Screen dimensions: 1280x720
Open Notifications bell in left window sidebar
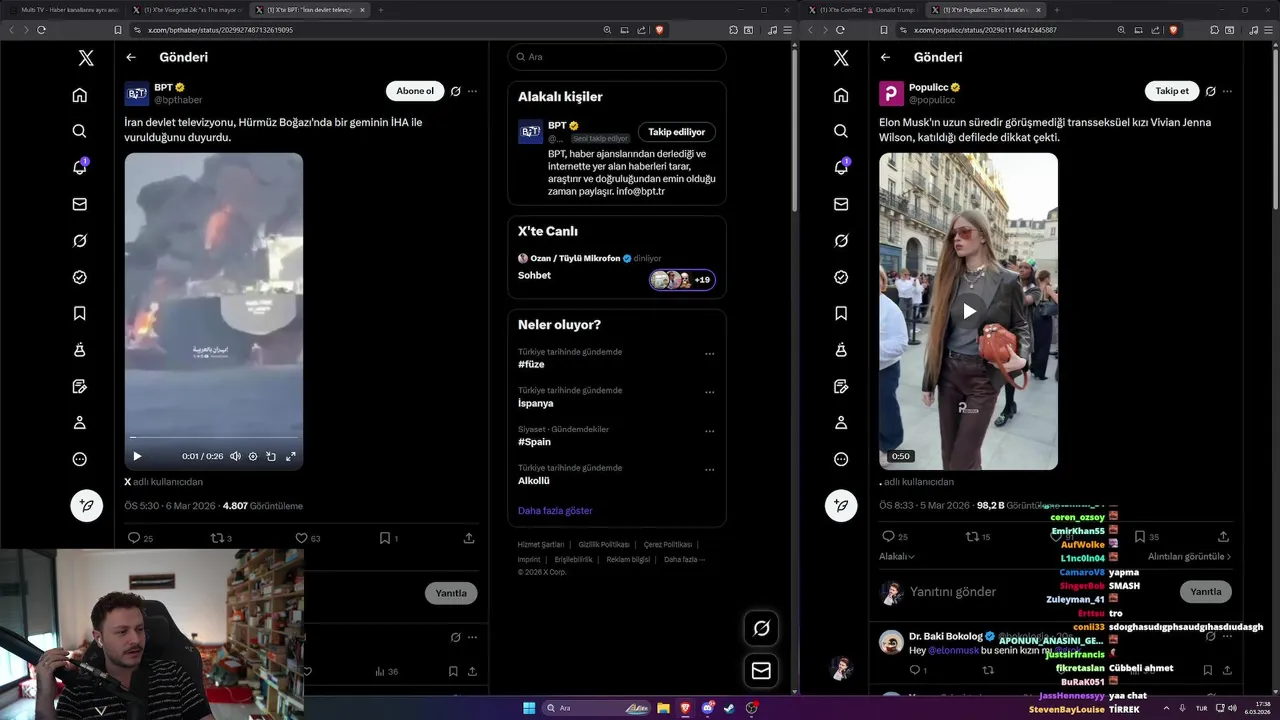tap(80, 167)
